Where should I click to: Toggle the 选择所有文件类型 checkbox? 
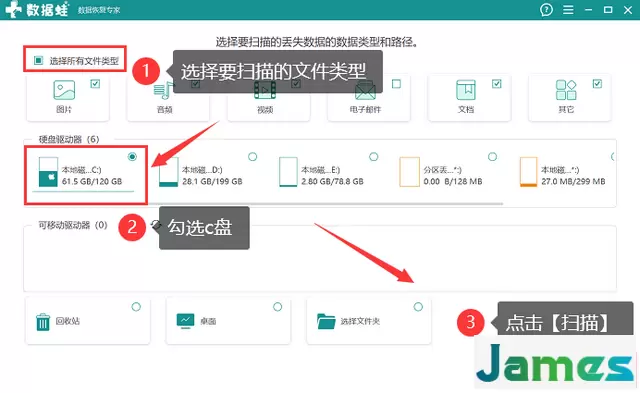[x=38, y=60]
